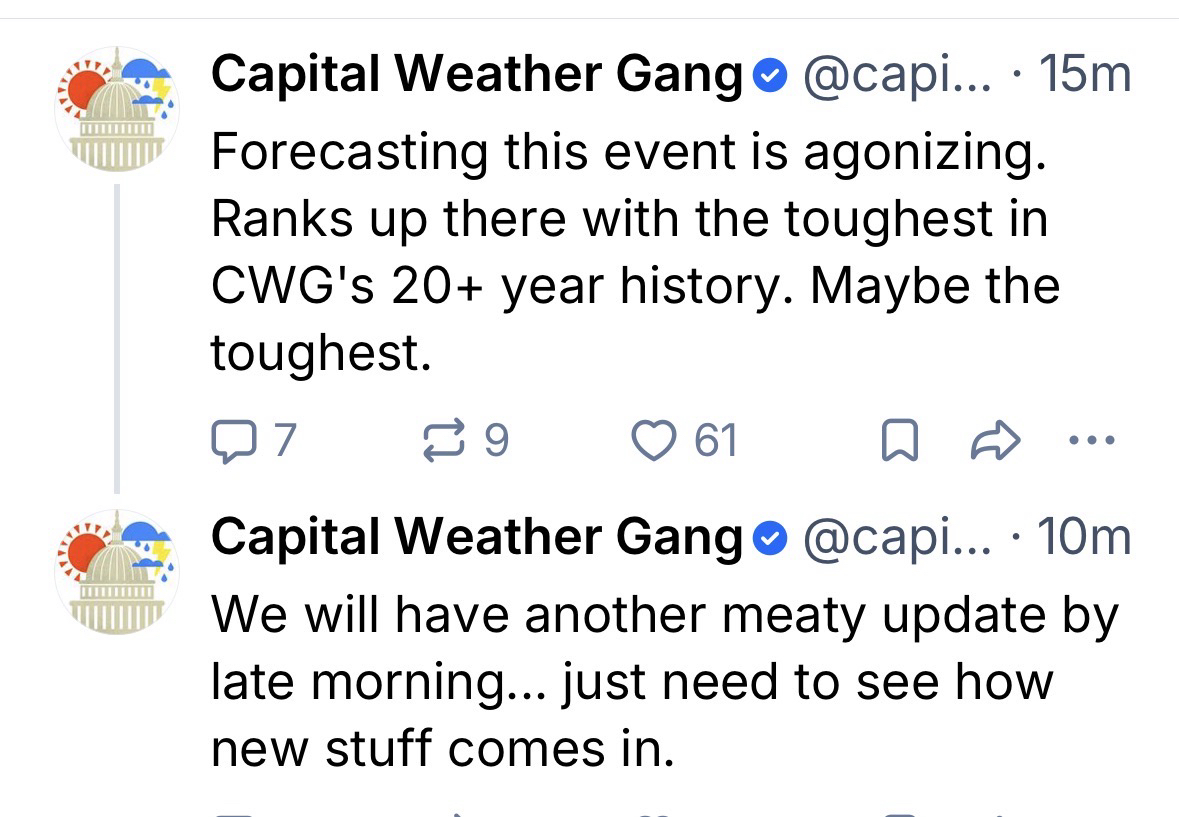The image size is (1179, 817).
Task: Click verified badge on the 15m tweet
Action: pos(767,77)
